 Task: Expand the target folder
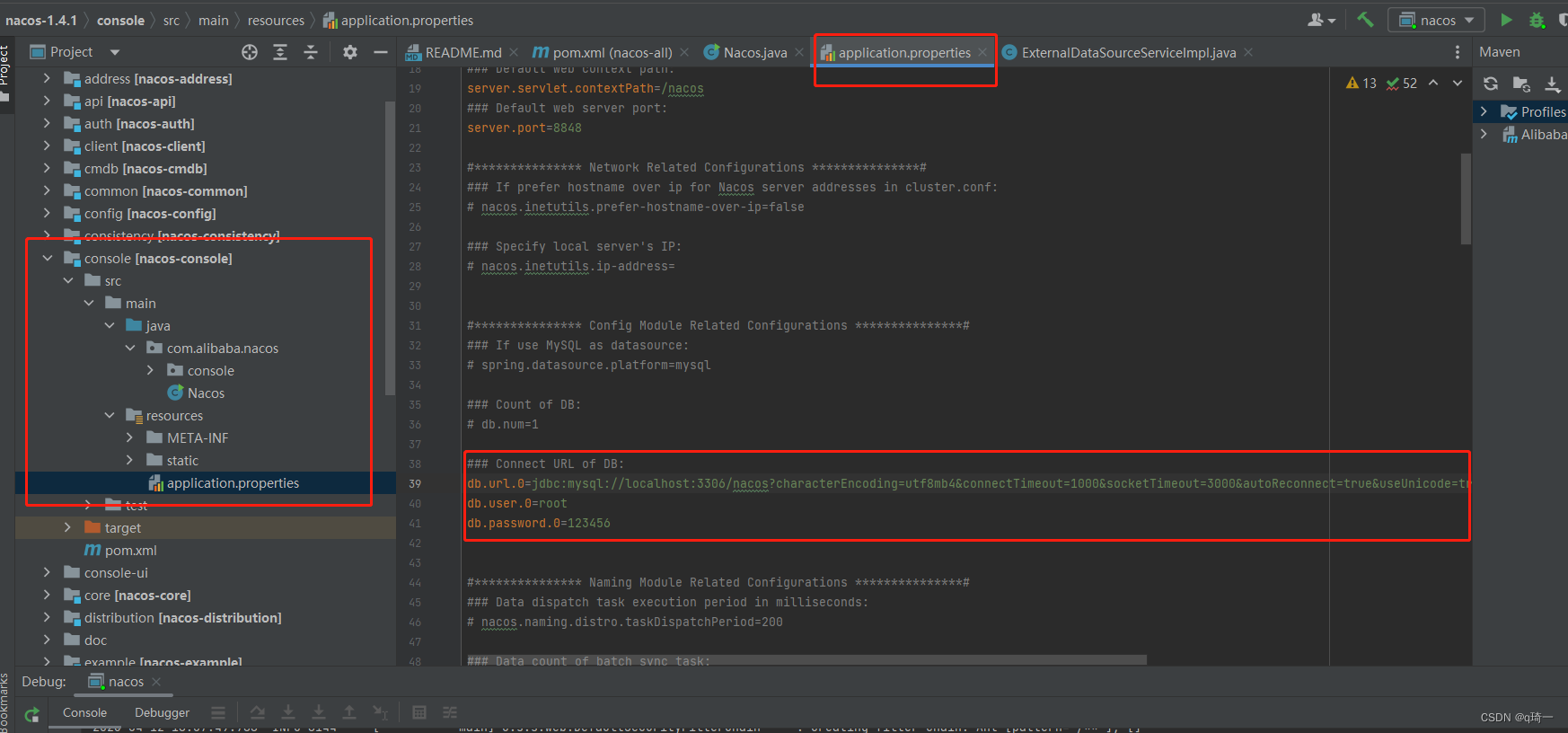point(67,527)
